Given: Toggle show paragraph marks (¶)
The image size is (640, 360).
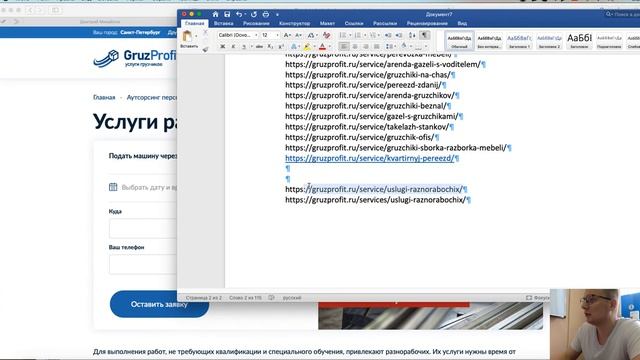Looking at the screenshot, I should click(x=424, y=36).
